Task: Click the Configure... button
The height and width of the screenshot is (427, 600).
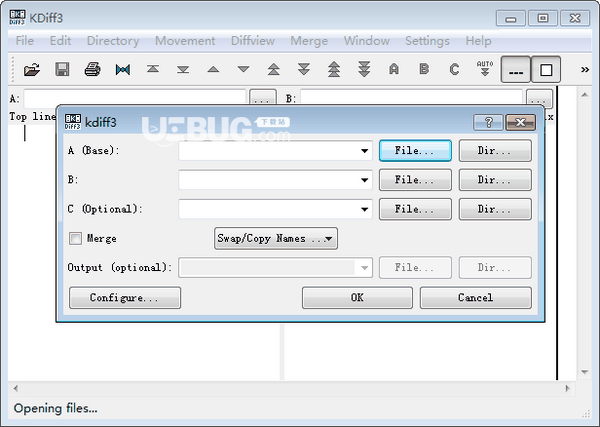Action: (x=125, y=297)
